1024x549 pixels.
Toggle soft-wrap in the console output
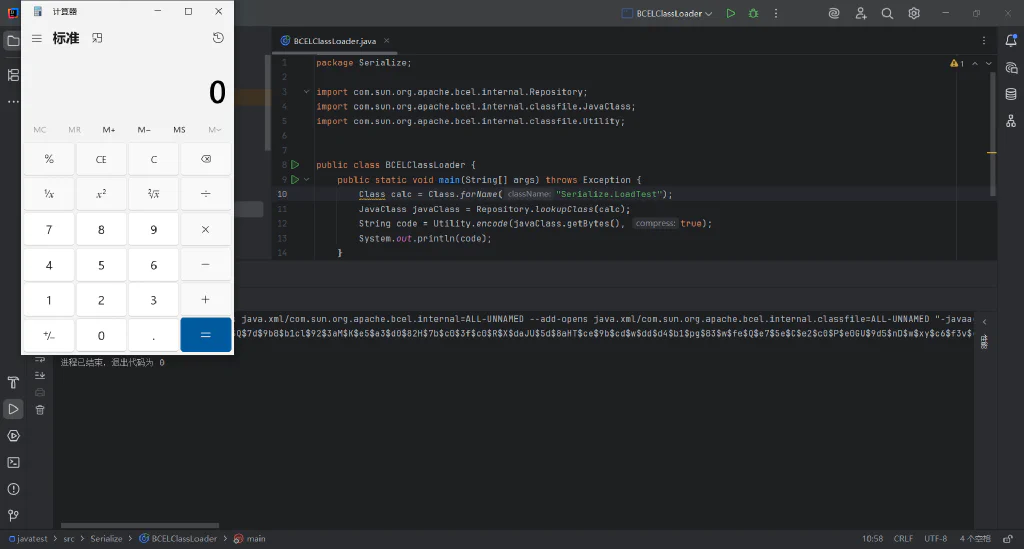40,359
